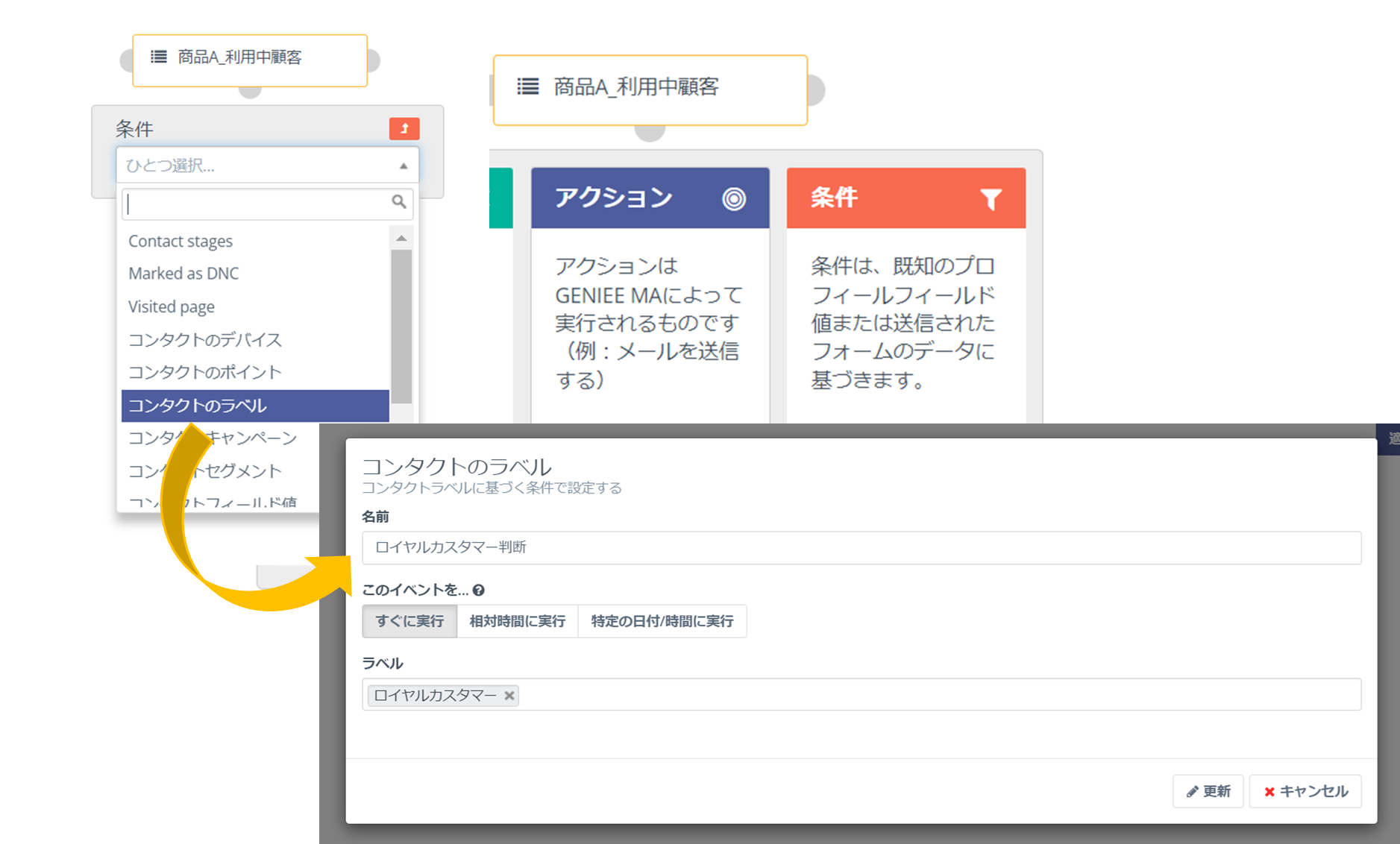Choose Marked as DNC from list
This screenshot has width=1400, height=844.
183,274
